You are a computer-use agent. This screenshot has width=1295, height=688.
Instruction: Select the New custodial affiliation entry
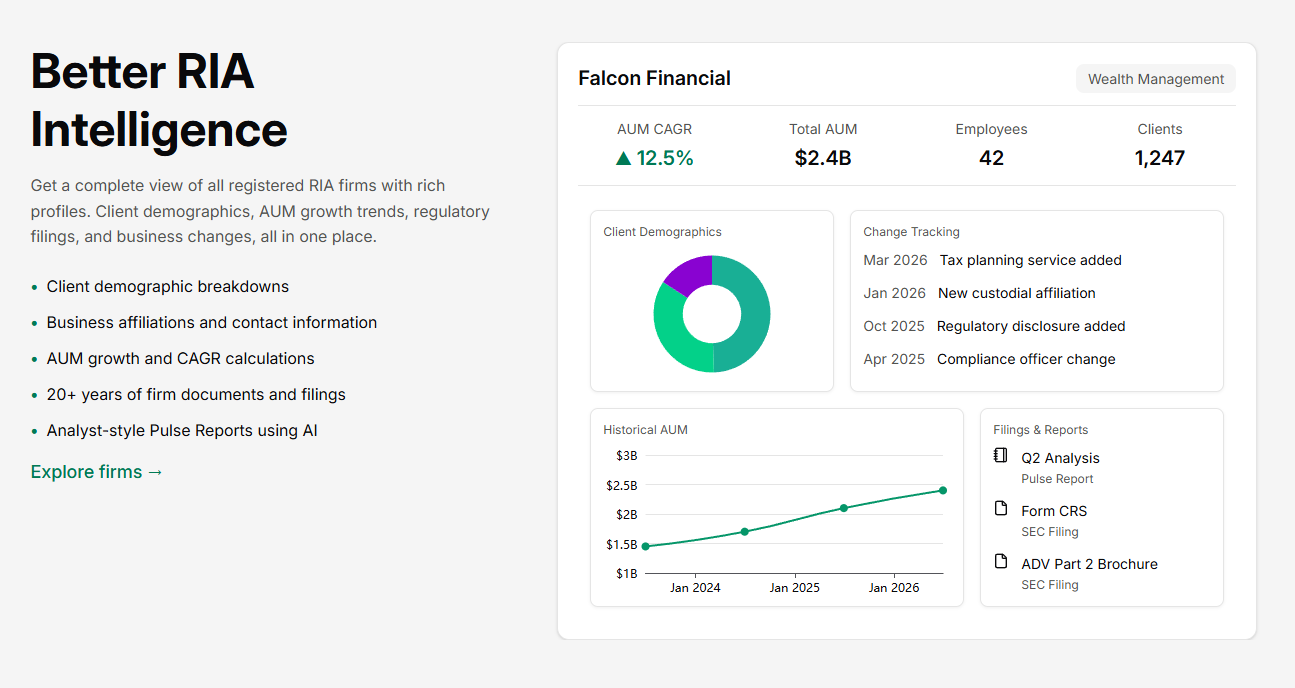point(1016,293)
